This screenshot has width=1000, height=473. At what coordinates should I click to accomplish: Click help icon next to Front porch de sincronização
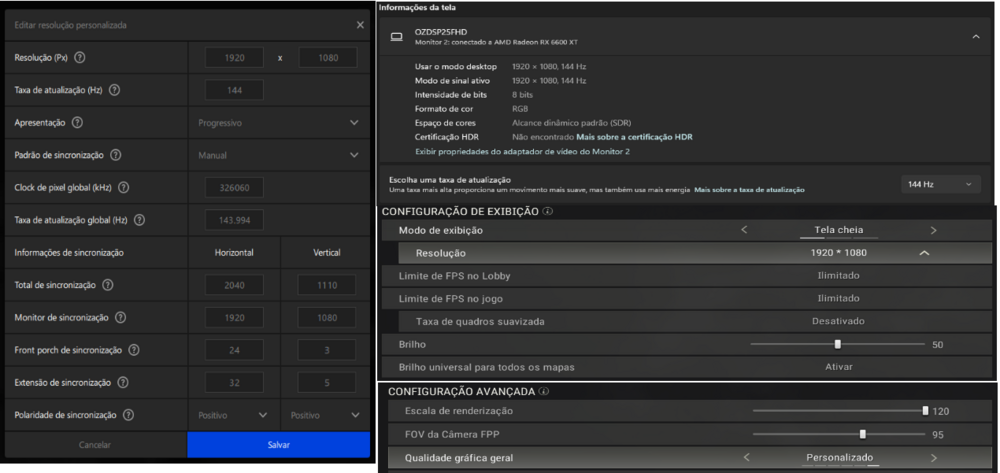(x=134, y=350)
